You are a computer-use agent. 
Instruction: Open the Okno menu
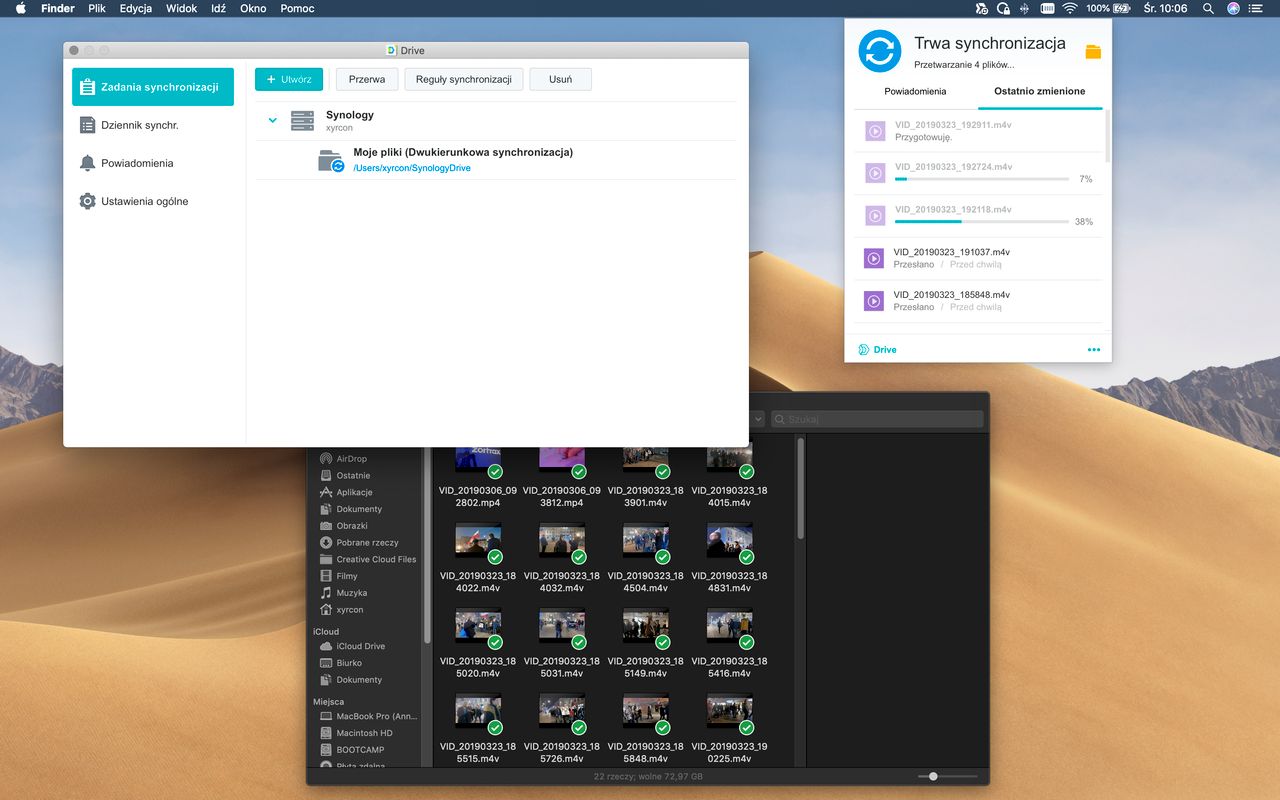253,8
